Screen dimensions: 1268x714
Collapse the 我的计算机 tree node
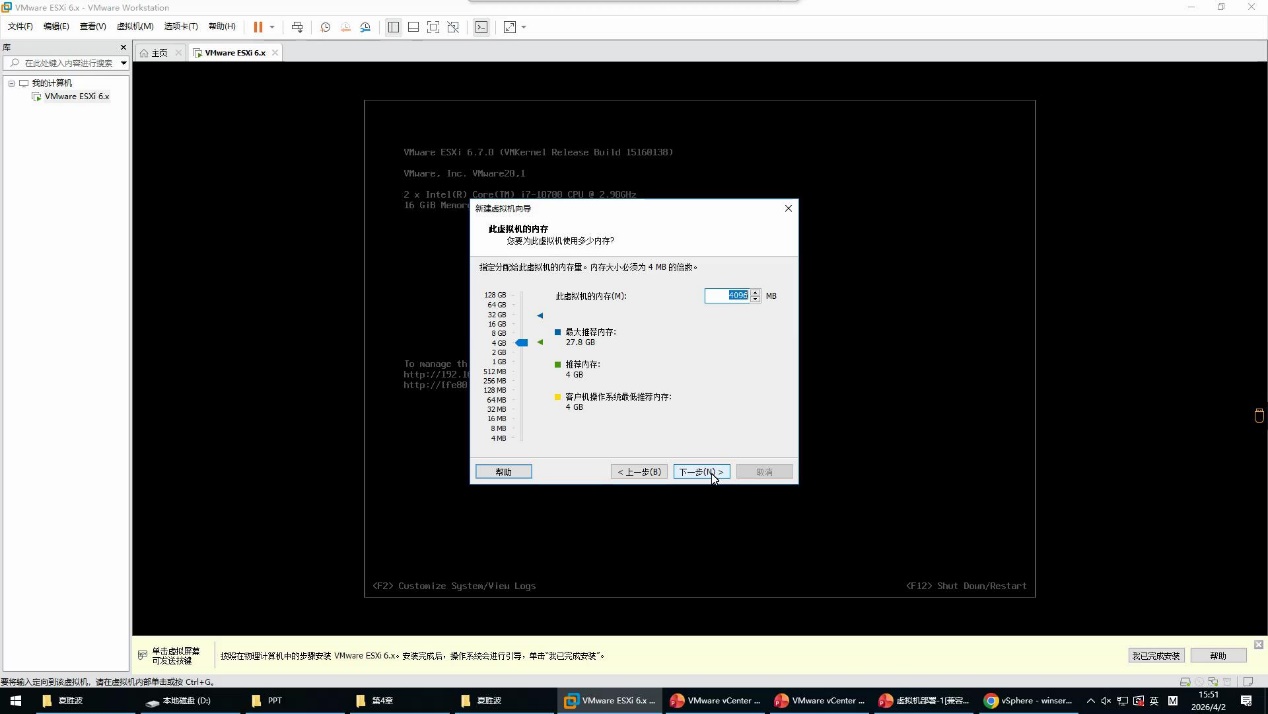11,83
